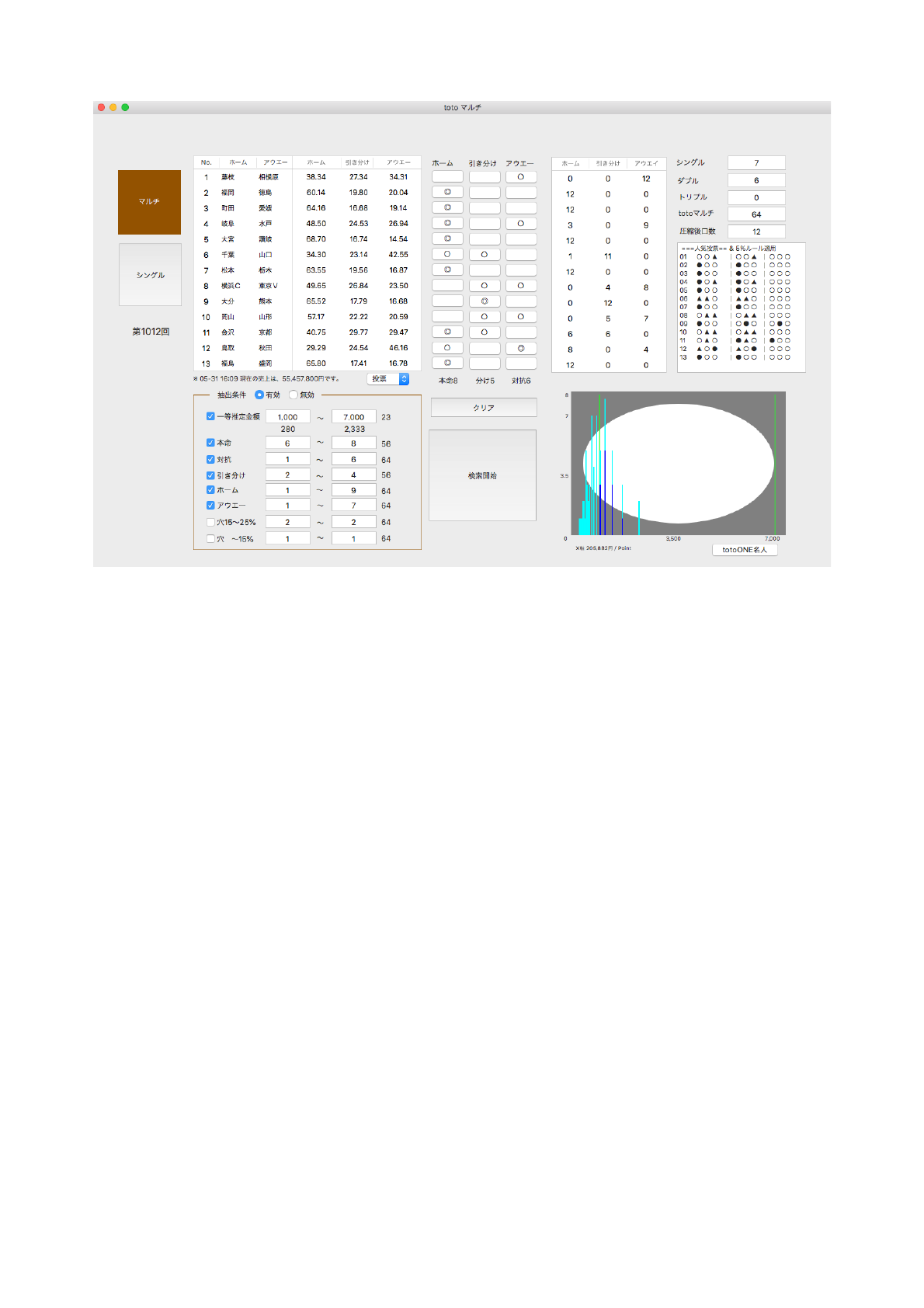The height and width of the screenshot is (1308, 924).
Task: Click the prize distribution chart
Action: point(679,463)
